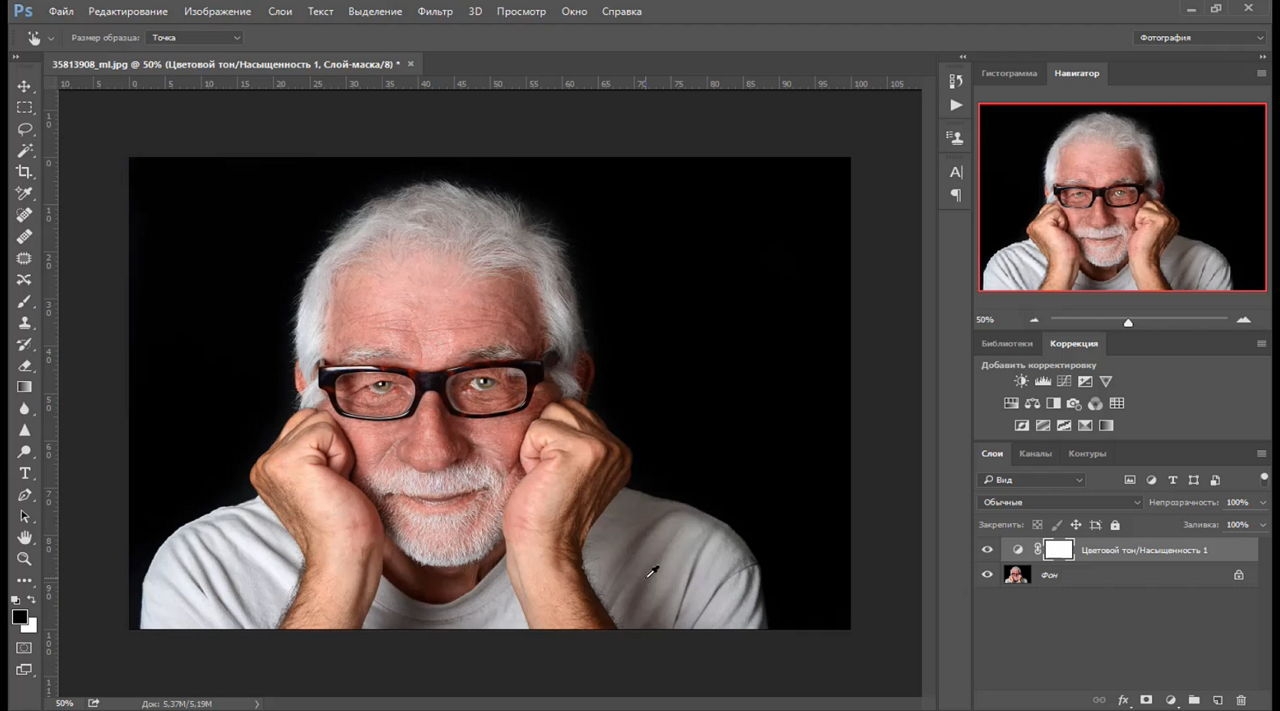1280x711 pixels.
Task: Select the Hue/Saturation layer mask thumbnail
Action: pos(1059,549)
